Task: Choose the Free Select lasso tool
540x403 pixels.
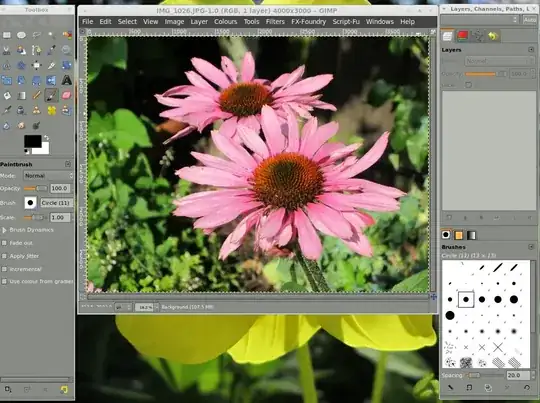Action: [x=37, y=35]
